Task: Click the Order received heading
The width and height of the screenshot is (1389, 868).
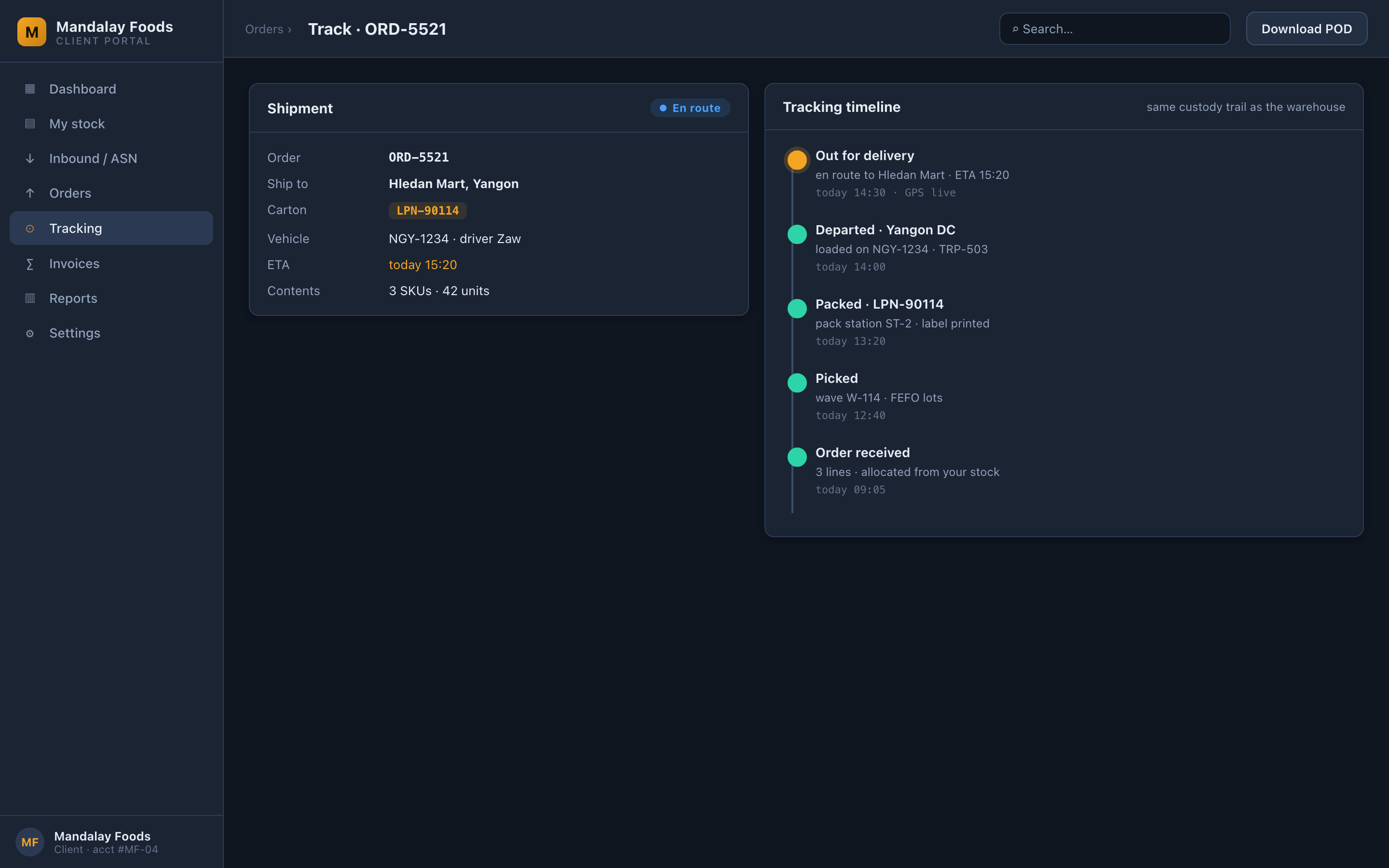Action: click(x=862, y=452)
